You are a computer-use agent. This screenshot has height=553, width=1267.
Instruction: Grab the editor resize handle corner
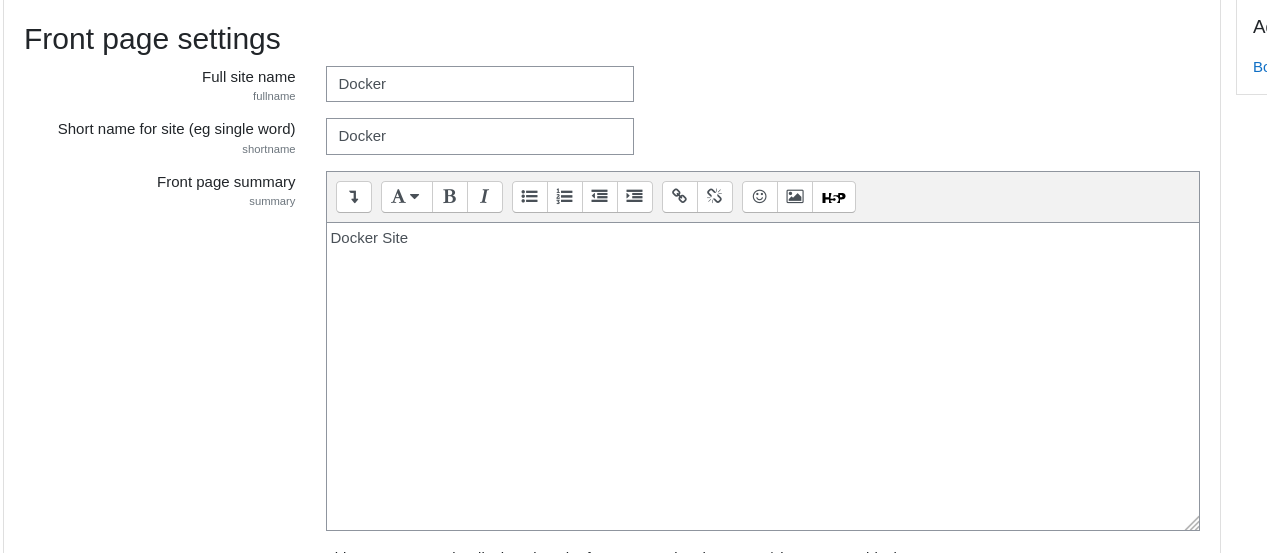click(x=1192, y=523)
